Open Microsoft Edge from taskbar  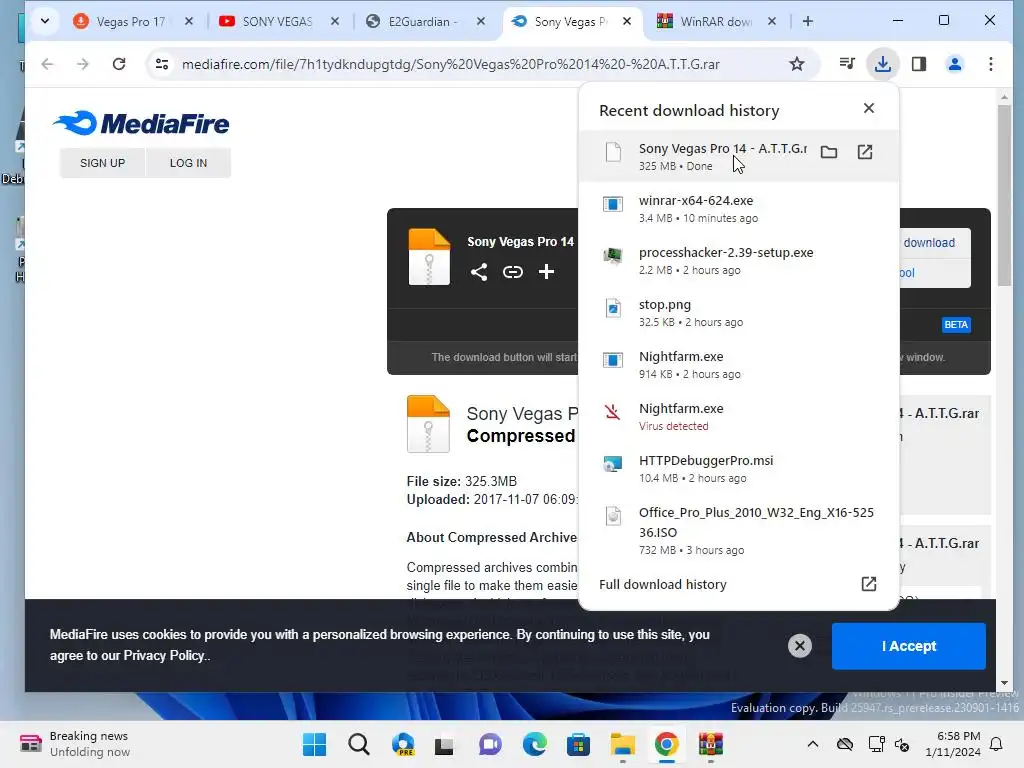click(x=534, y=744)
